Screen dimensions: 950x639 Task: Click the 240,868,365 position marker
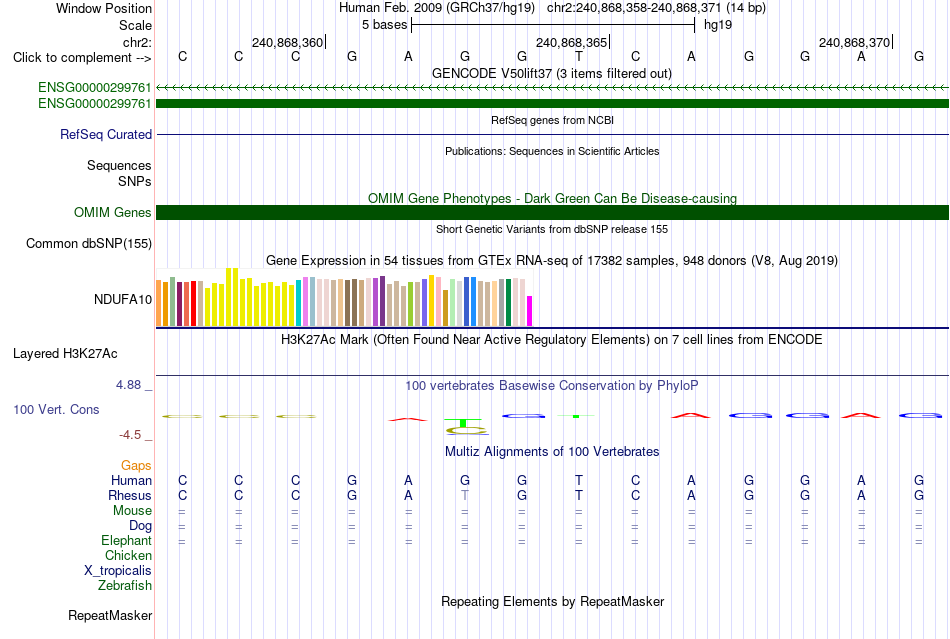click(571, 42)
